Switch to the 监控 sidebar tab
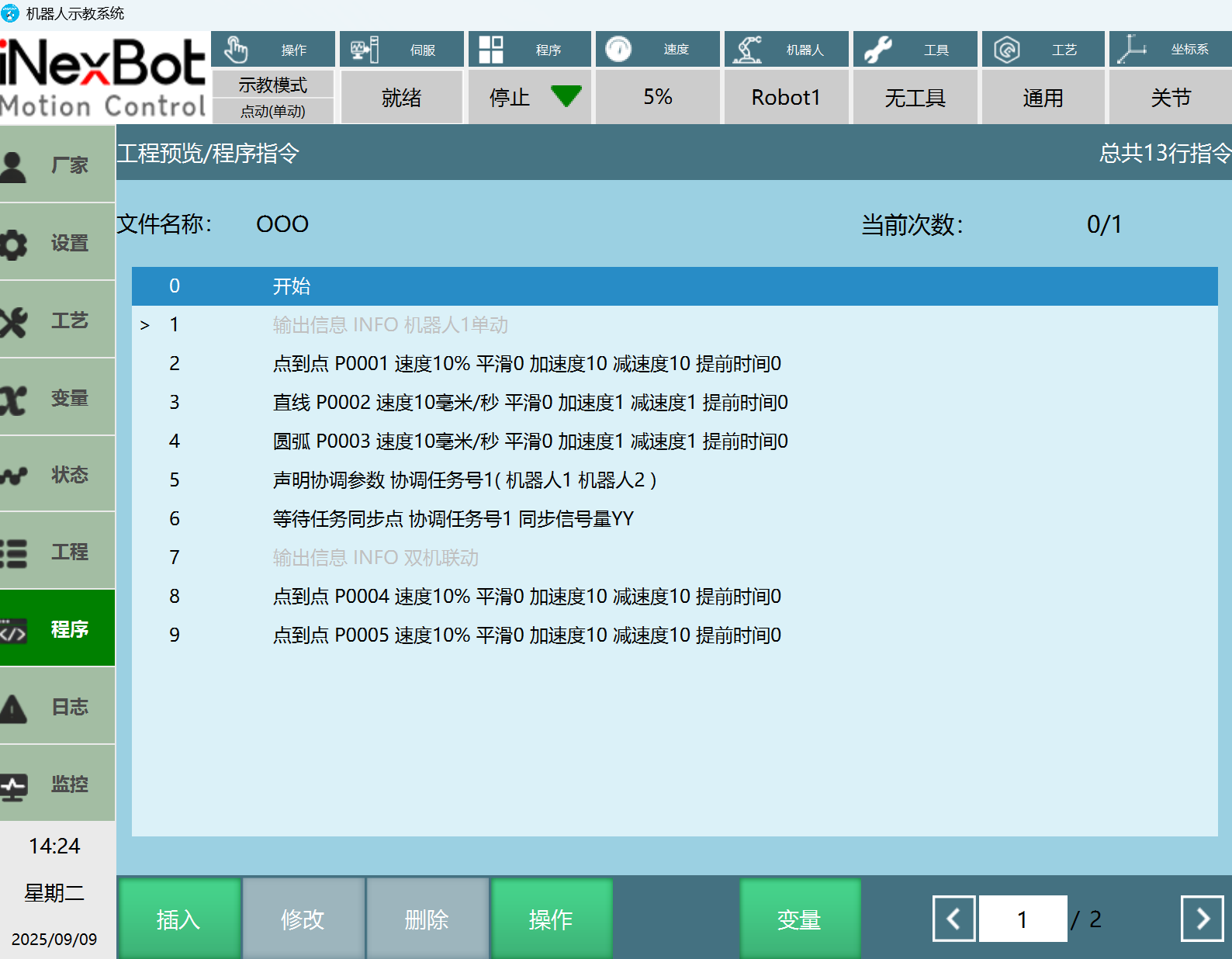 (57, 784)
